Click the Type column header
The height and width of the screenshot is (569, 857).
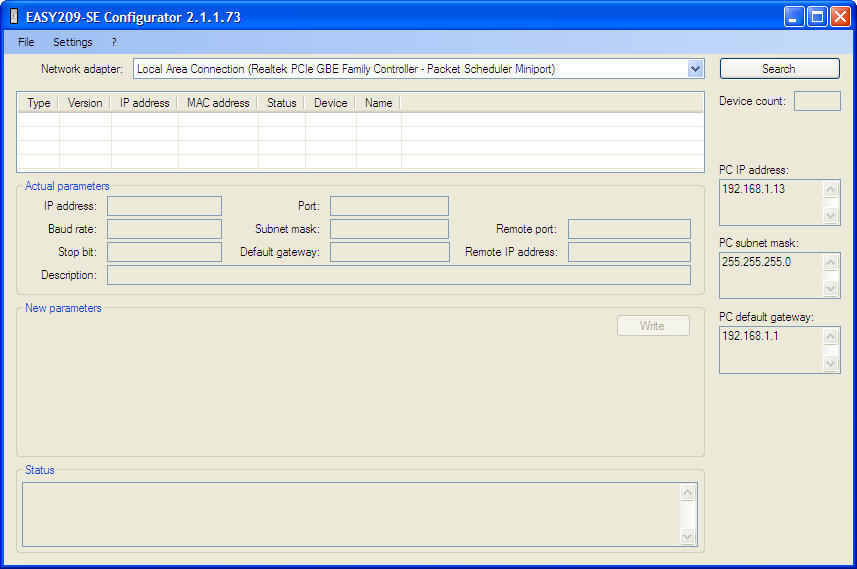39,103
